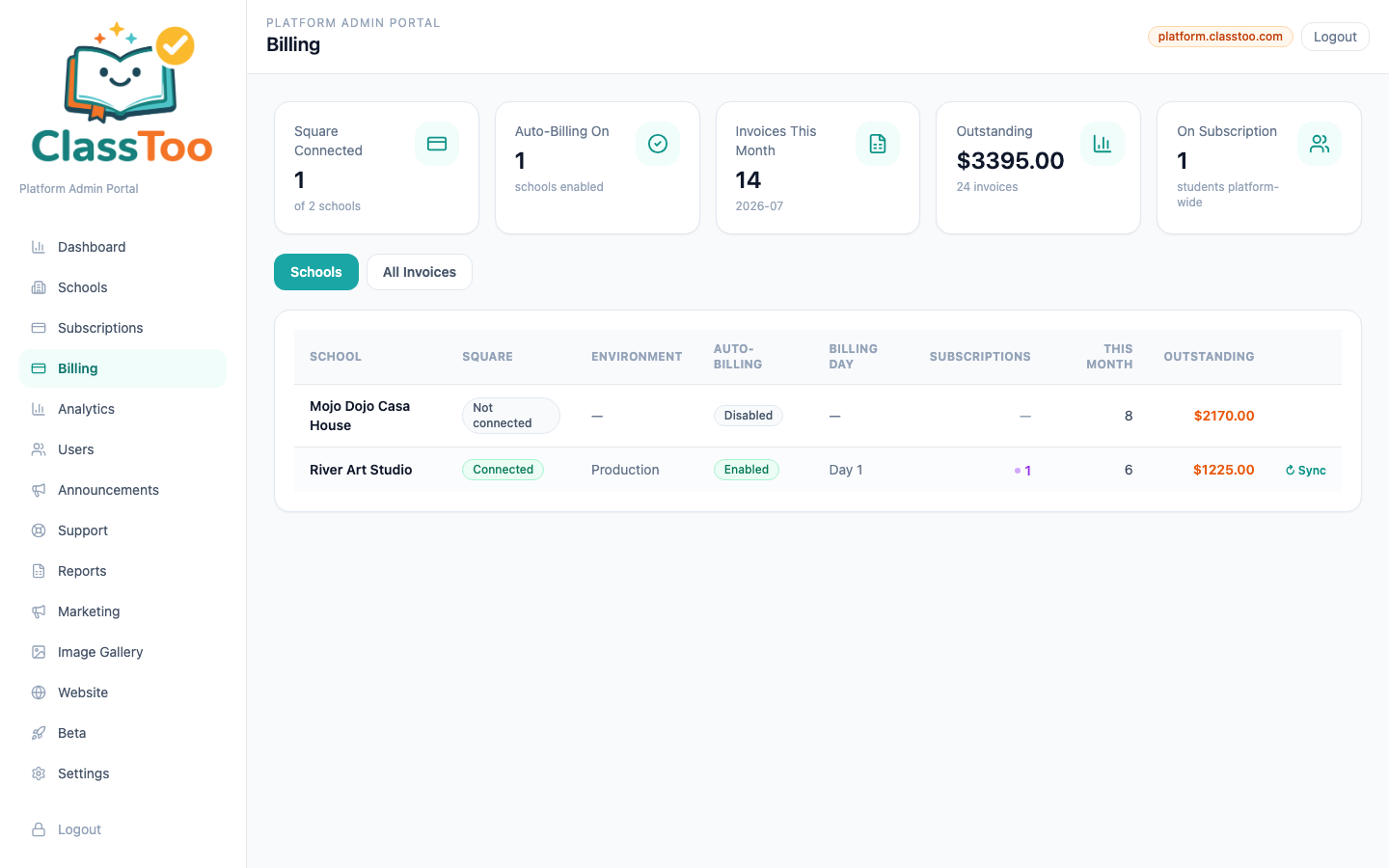Click the Users people icon in sidebar
The width and height of the screenshot is (1389, 868).
pos(39,449)
